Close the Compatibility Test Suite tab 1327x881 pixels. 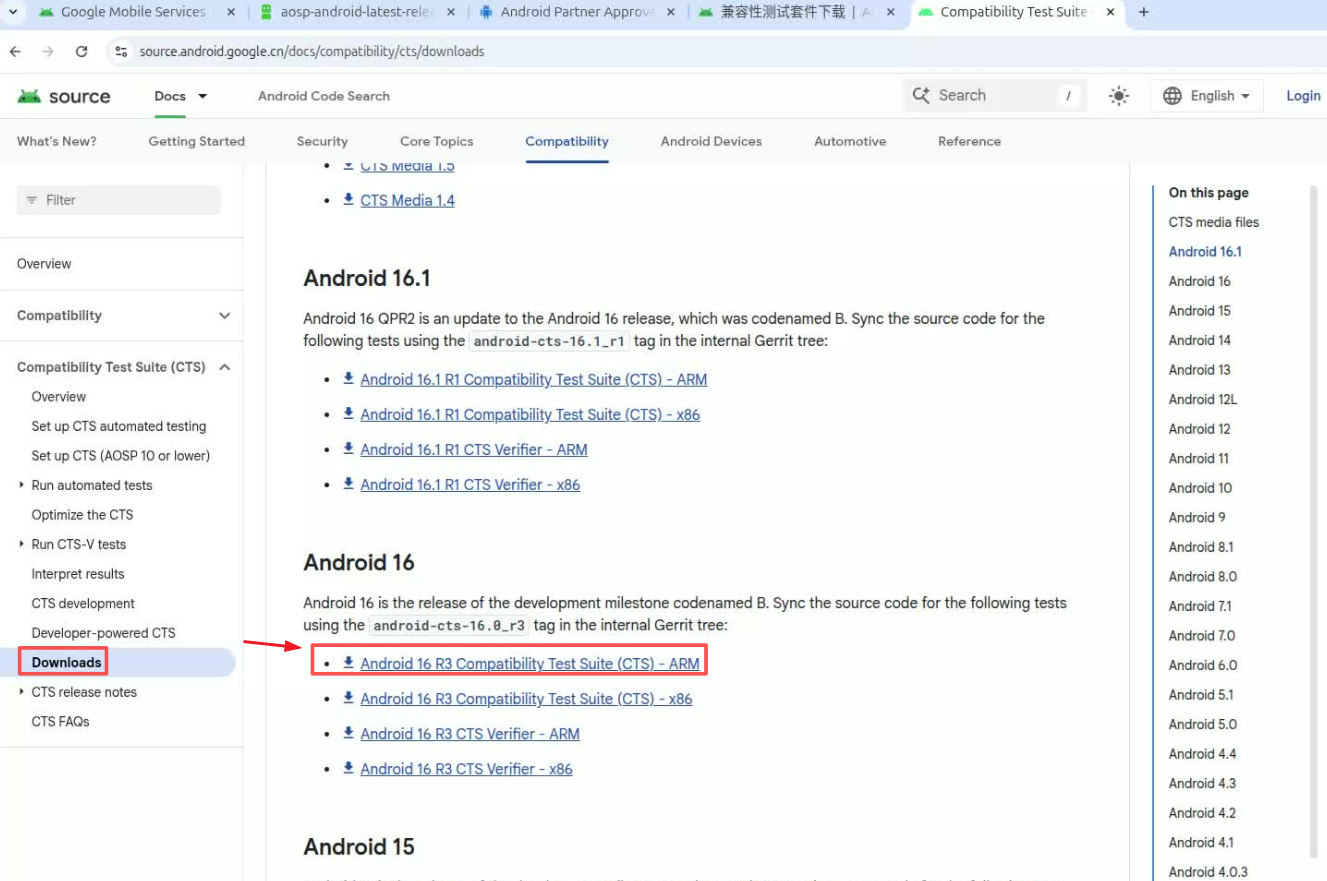[x=1110, y=12]
